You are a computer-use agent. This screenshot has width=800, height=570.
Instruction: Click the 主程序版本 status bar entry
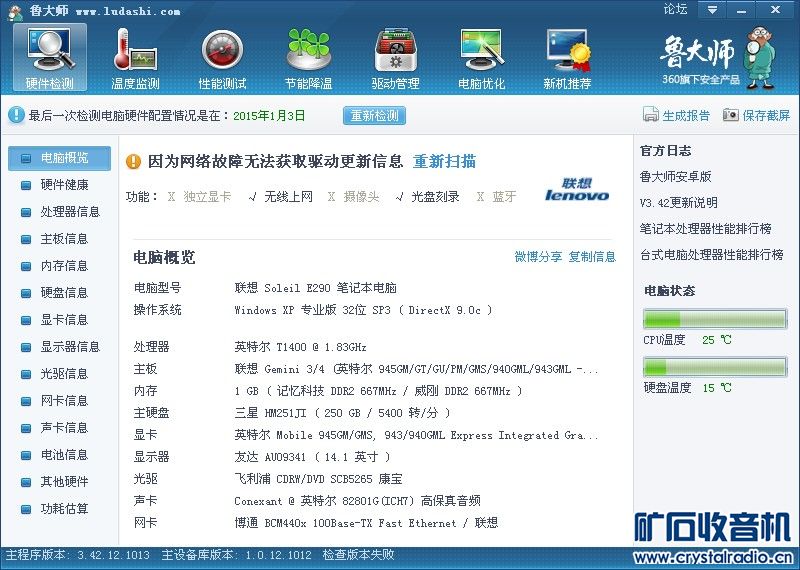coord(78,555)
